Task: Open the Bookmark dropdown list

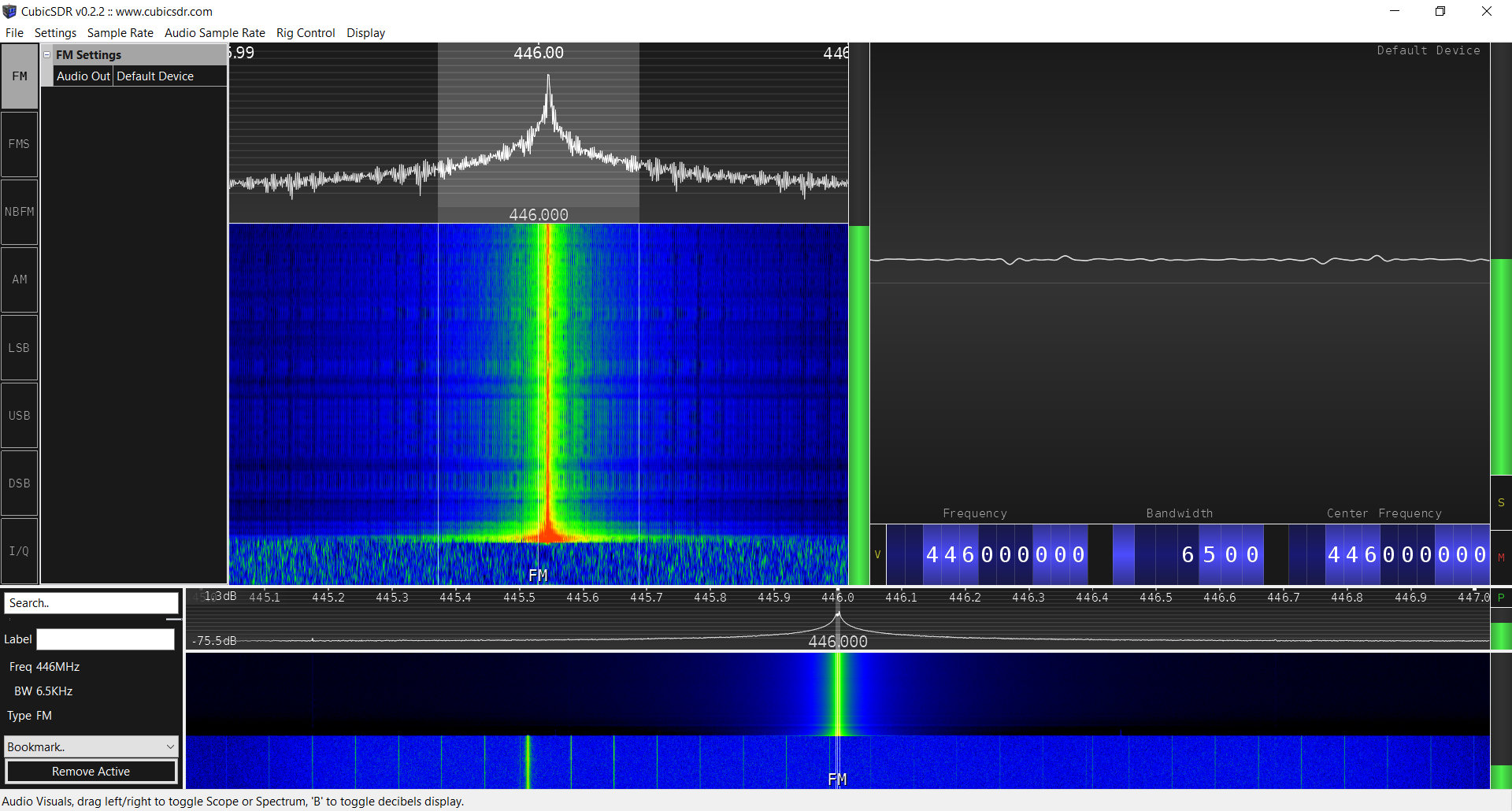Action: [x=91, y=746]
